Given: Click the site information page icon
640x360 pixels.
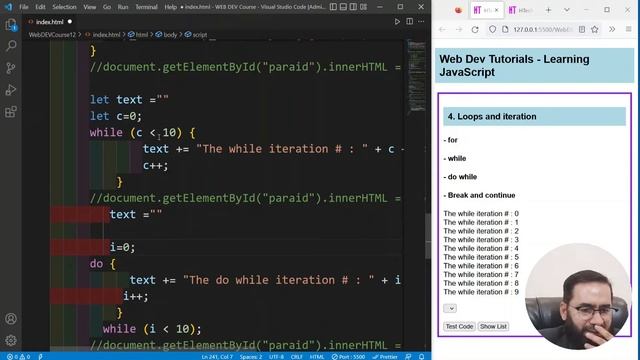Looking at the screenshot, I should 505,29.
